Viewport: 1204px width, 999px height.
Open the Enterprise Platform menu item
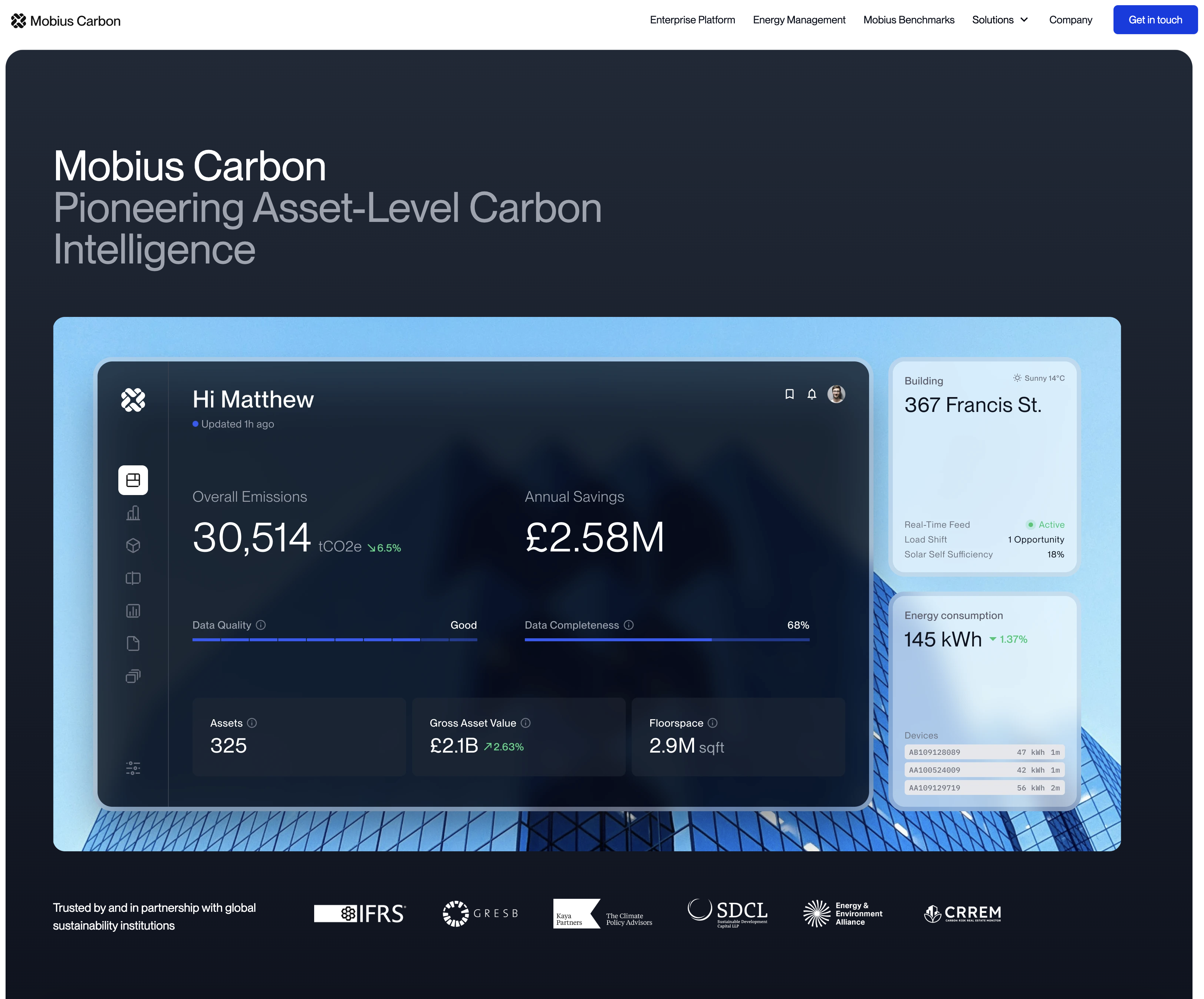tap(692, 20)
